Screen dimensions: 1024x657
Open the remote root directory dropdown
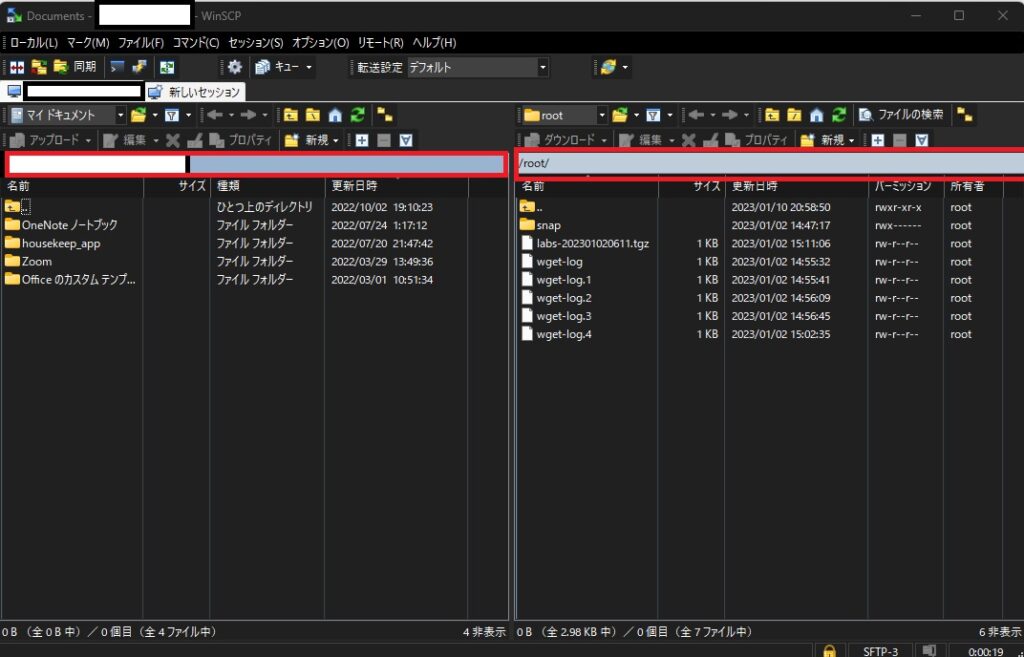click(x=601, y=115)
